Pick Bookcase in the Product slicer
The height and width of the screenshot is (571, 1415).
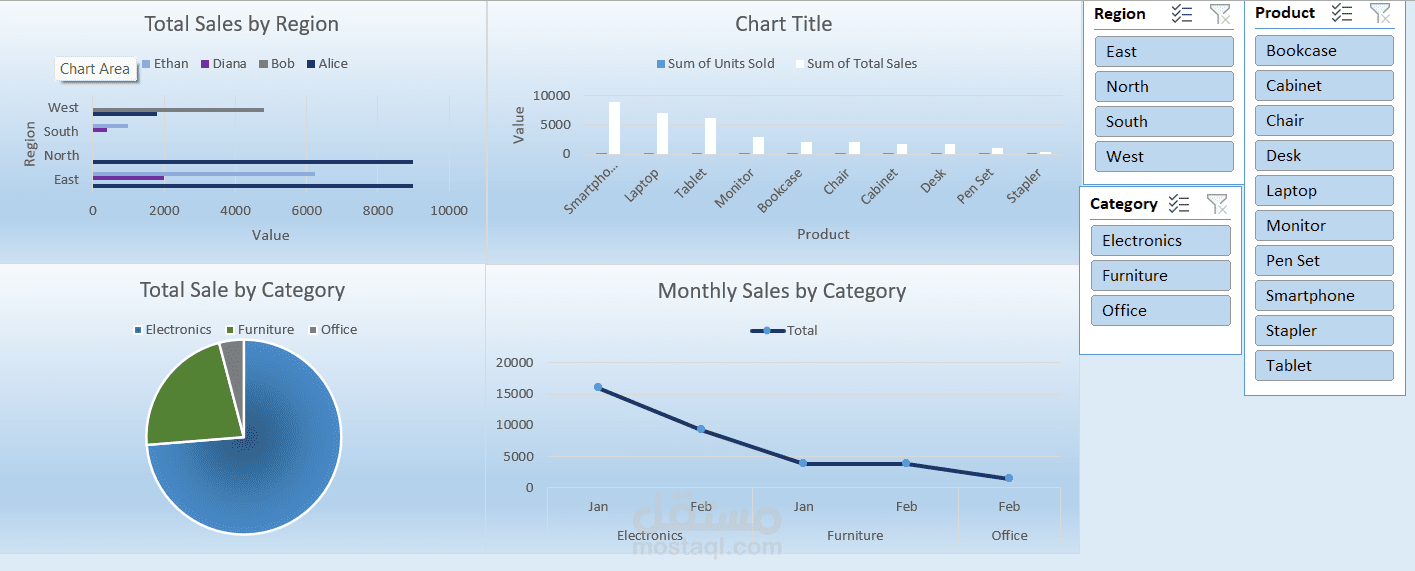tap(1324, 51)
